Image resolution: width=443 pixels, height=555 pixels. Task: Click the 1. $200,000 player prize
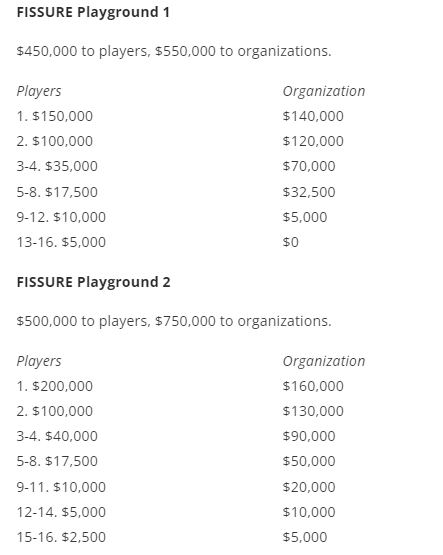55,386
